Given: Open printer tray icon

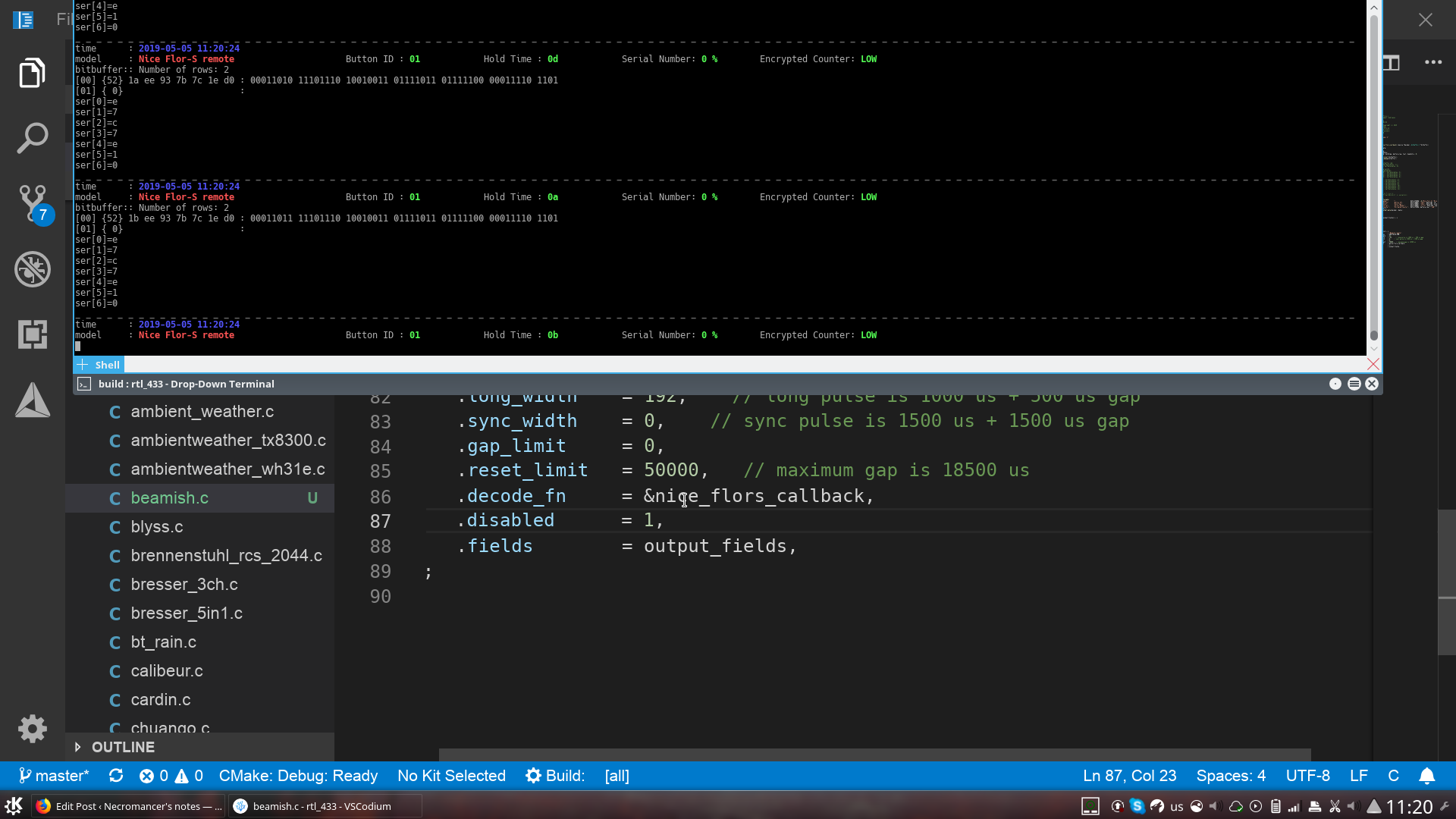Looking at the screenshot, I should (1315, 807).
